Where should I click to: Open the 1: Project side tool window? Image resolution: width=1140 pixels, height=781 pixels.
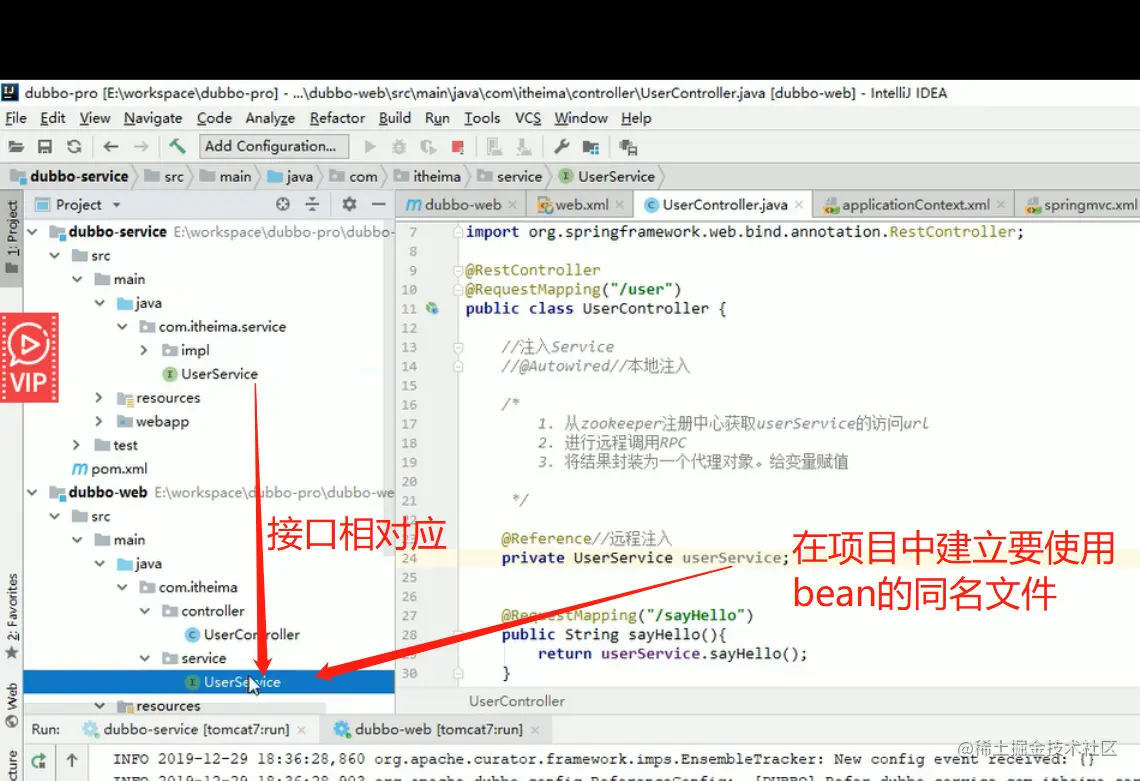pos(12,238)
